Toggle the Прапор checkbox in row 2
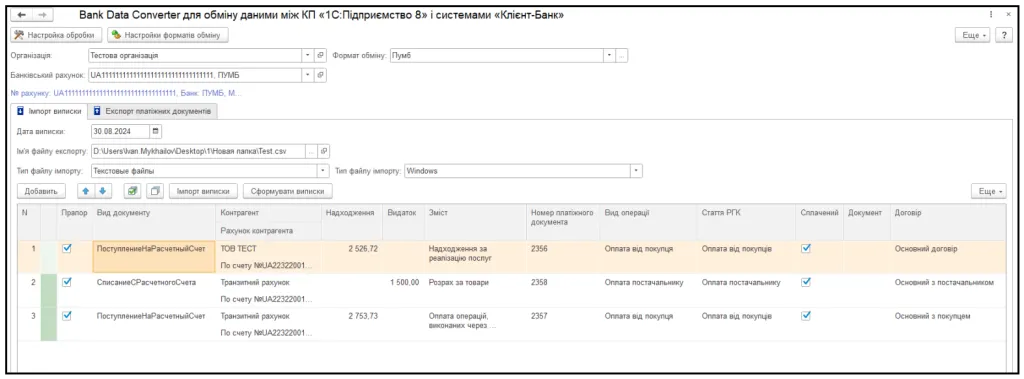1024x379 pixels. (67, 282)
